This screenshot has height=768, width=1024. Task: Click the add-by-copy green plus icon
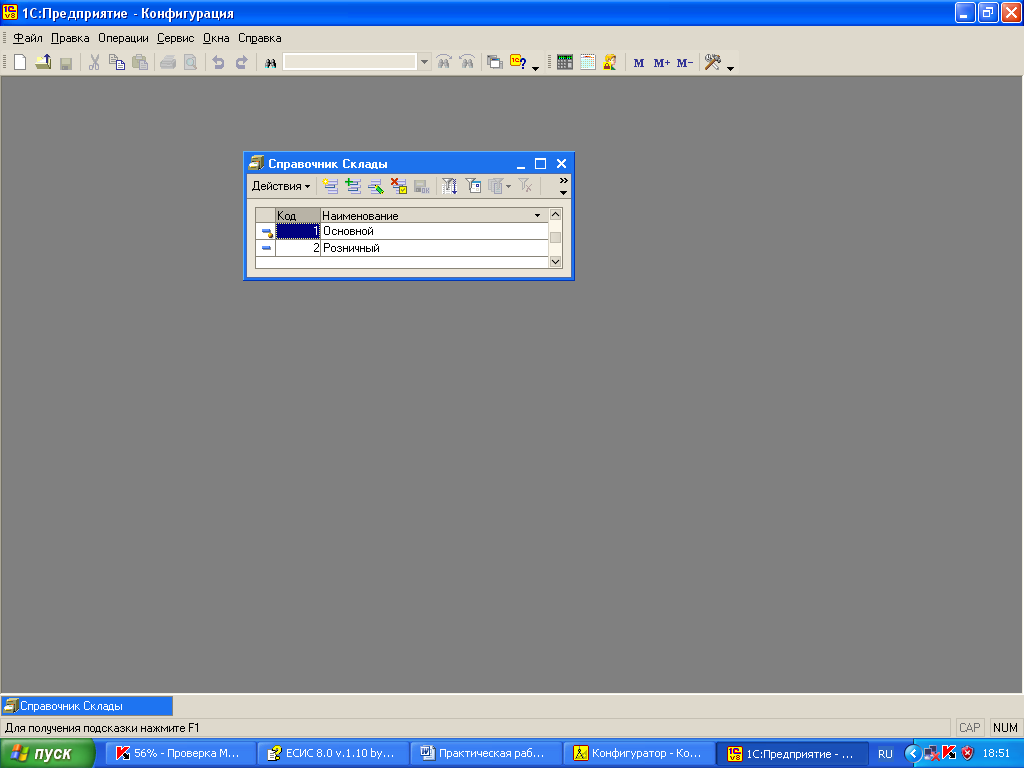(353, 186)
